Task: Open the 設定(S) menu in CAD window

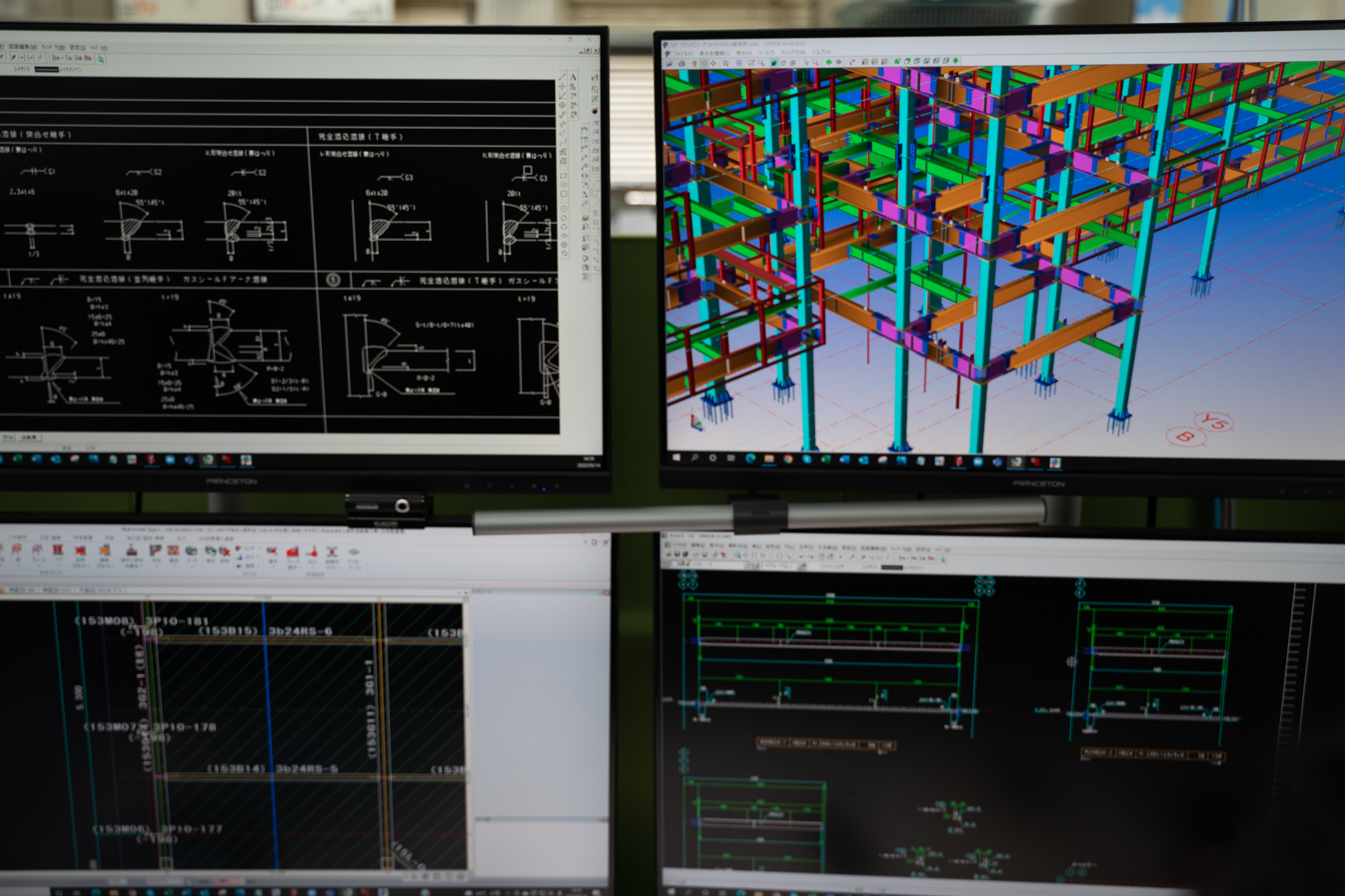Action: coord(78,48)
